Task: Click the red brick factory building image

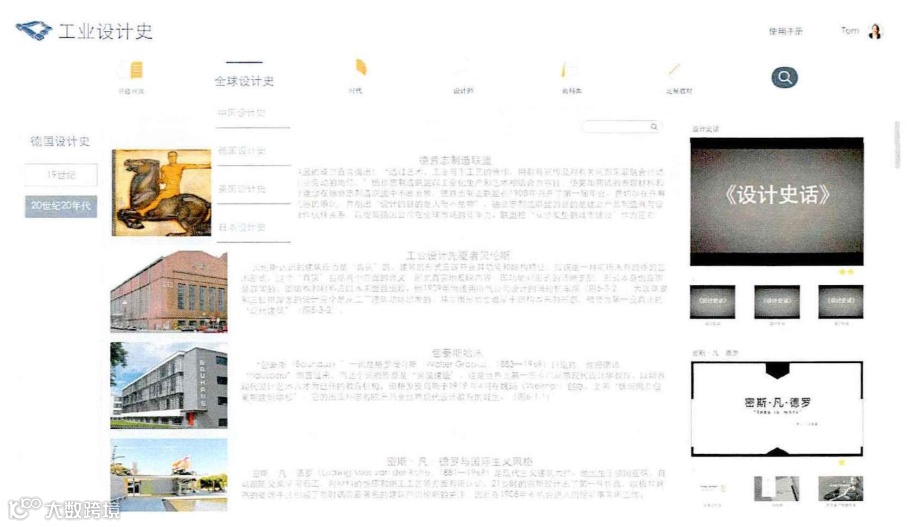Action: (169, 291)
